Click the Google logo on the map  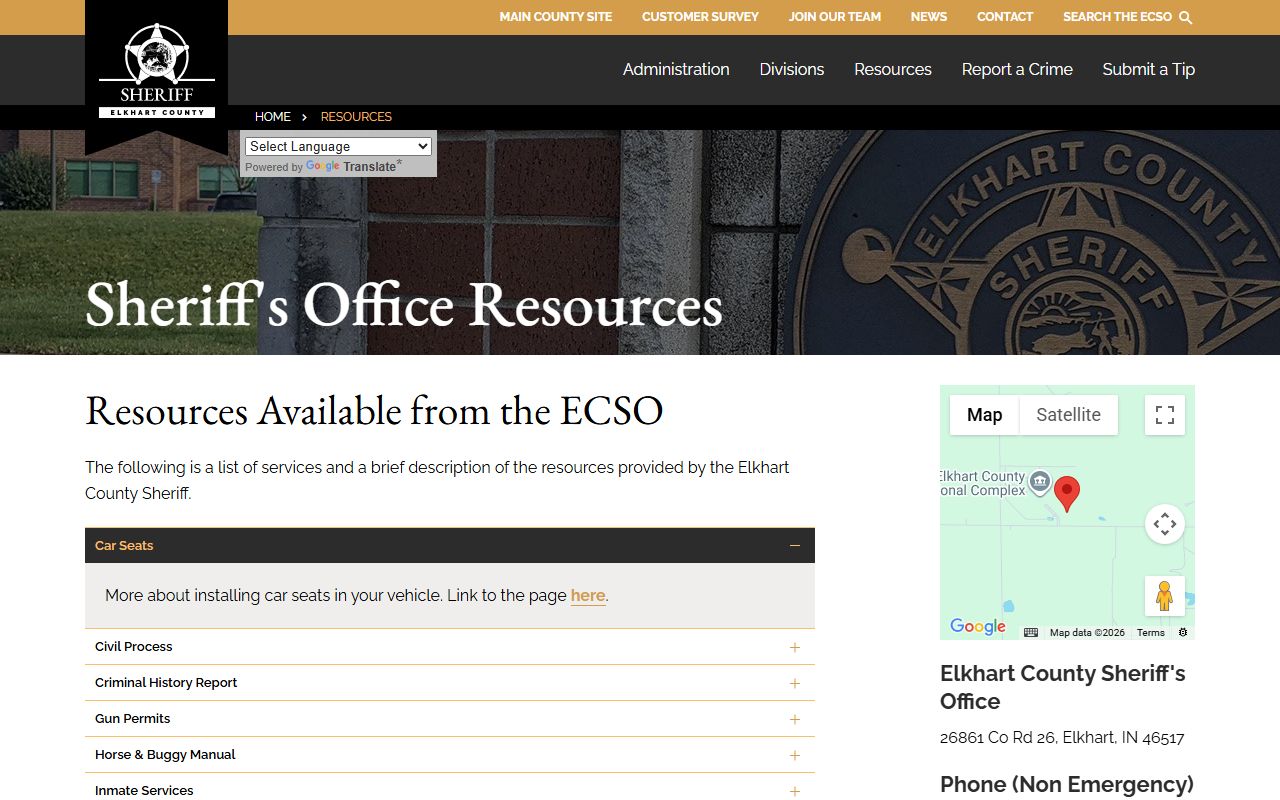(978, 627)
